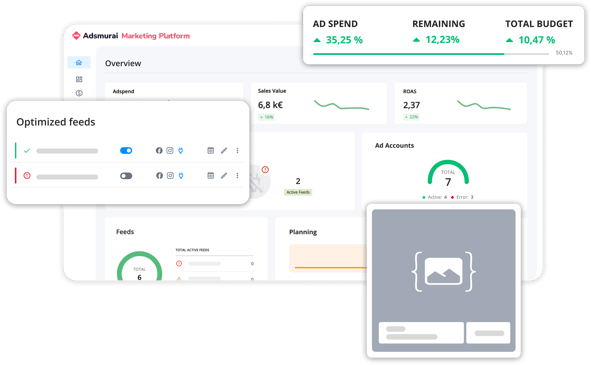Click the blue plug icon on the first feed
Viewport: 591px width, 365px height.
[x=181, y=150]
